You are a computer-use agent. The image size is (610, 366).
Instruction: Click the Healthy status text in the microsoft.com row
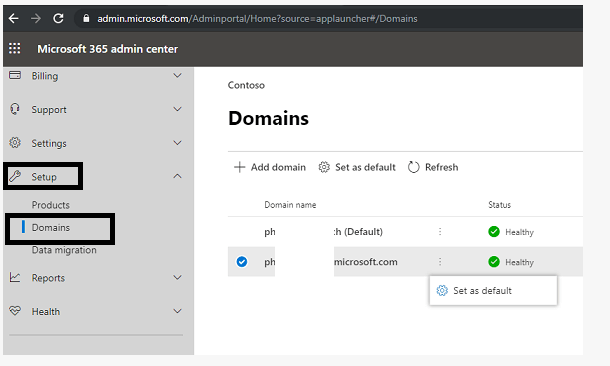pos(519,263)
